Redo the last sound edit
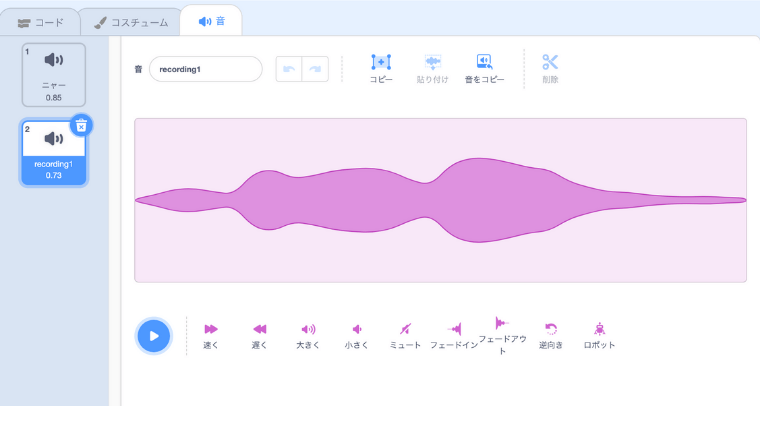Image resolution: width=760 pixels, height=428 pixels. pyautogui.click(x=315, y=69)
